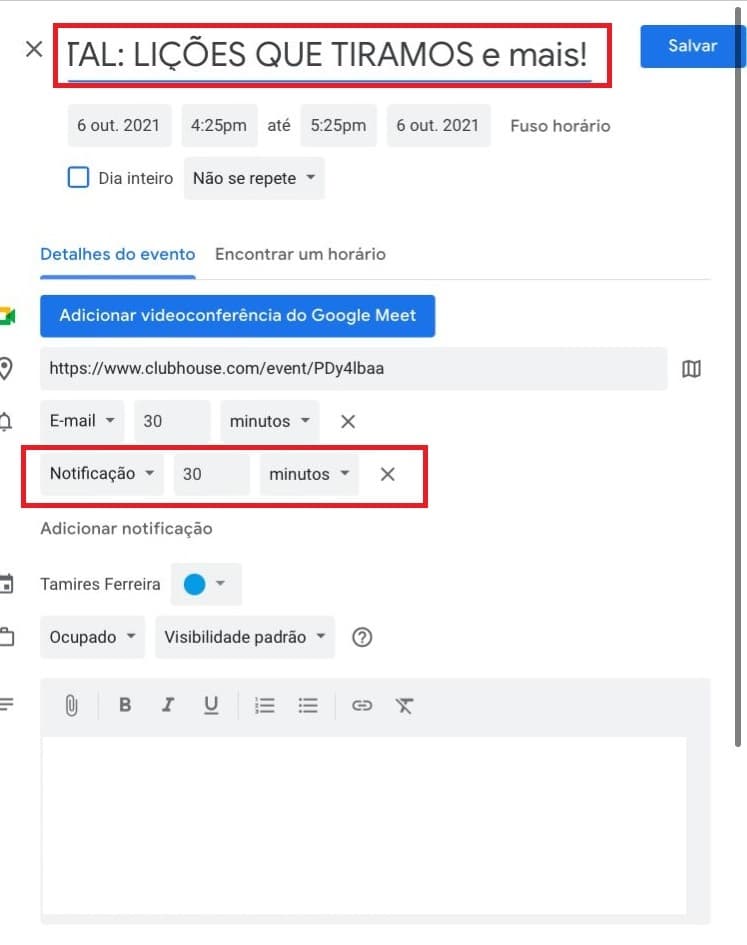
Task: Open Visibilidade padrão dropdown
Action: [x=245, y=637]
